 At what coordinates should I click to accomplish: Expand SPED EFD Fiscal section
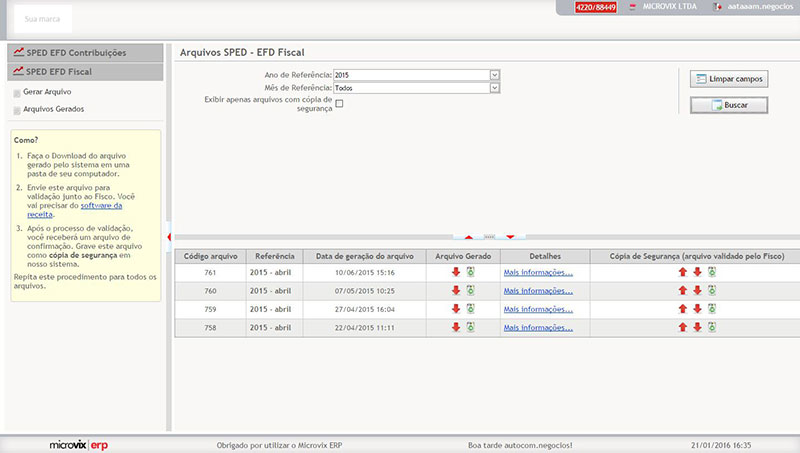85,72
